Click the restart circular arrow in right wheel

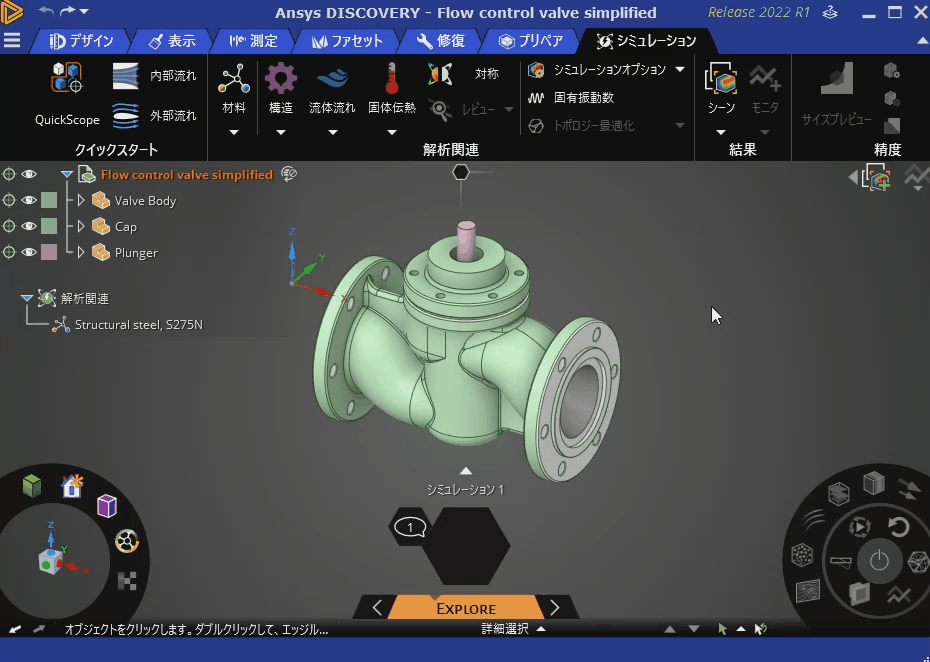pos(899,526)
